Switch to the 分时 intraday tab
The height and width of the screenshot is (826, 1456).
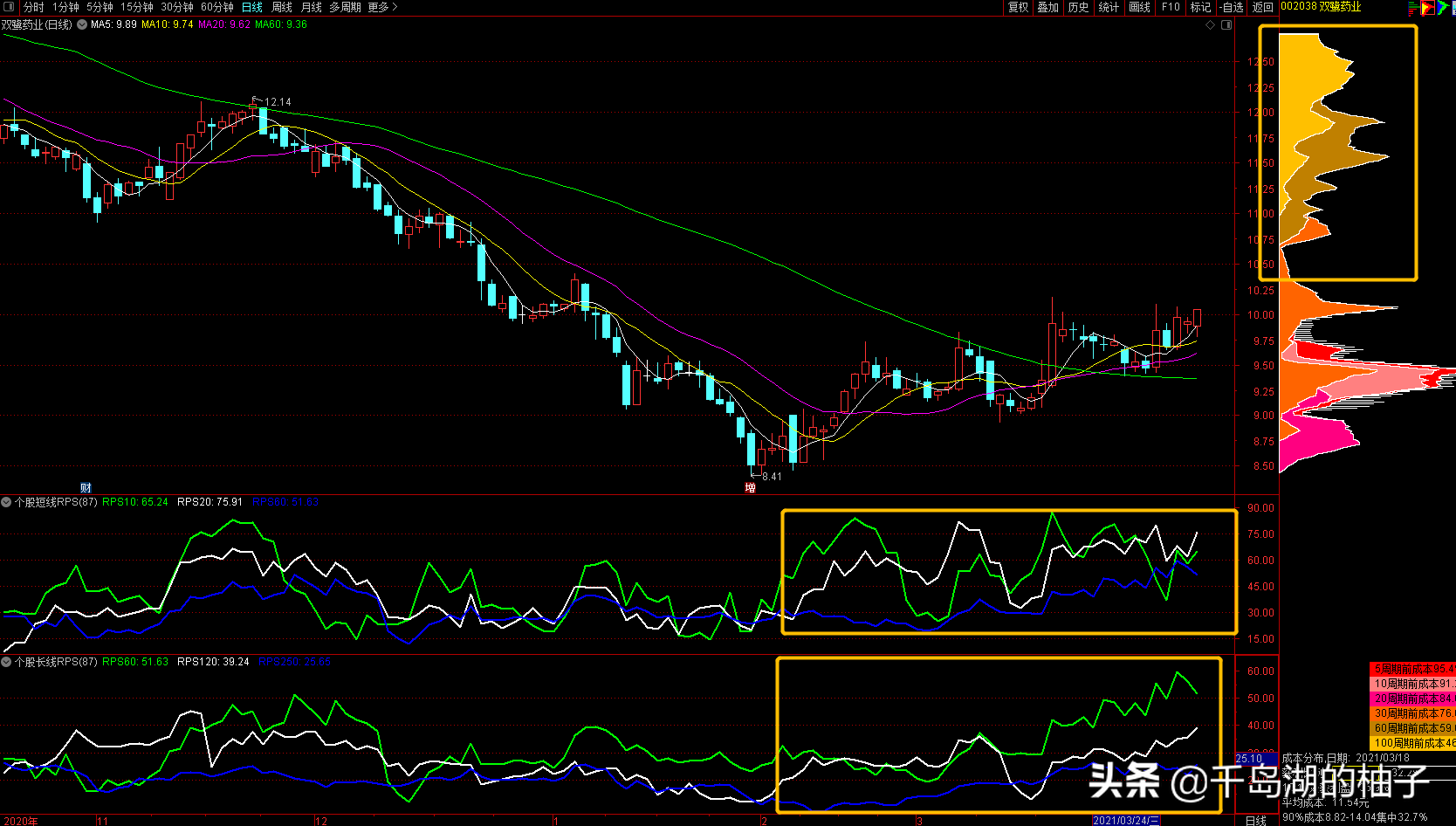coord(34,7)
